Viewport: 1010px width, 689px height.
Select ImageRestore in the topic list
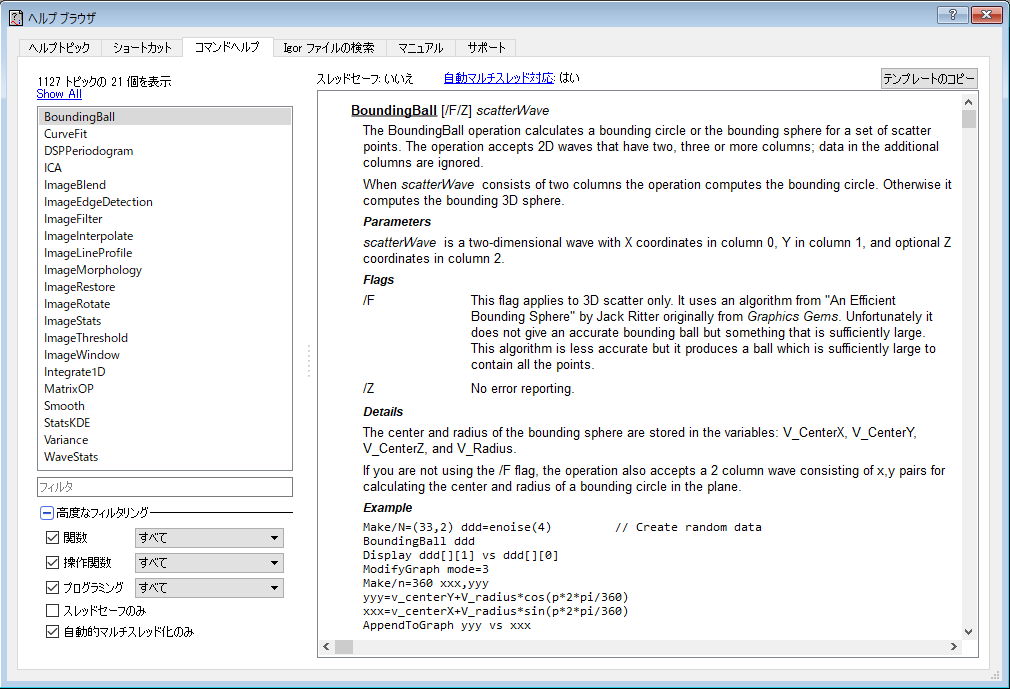pos(165,287)
